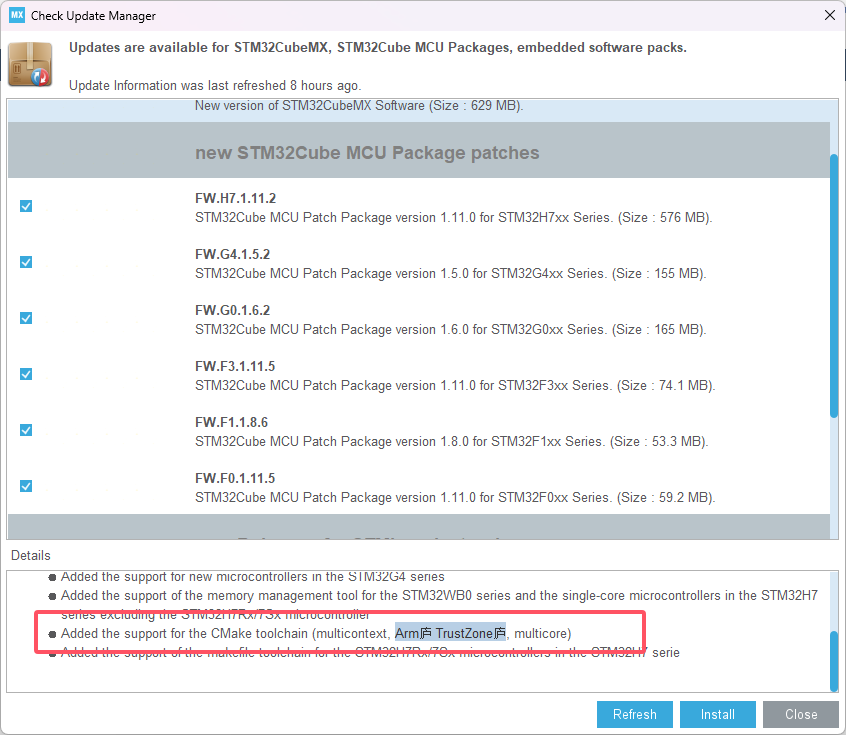The width and height of the screenshot is (846, 735).
Task: Click the MX application icon in title bar
Action: tap(17, 15)
